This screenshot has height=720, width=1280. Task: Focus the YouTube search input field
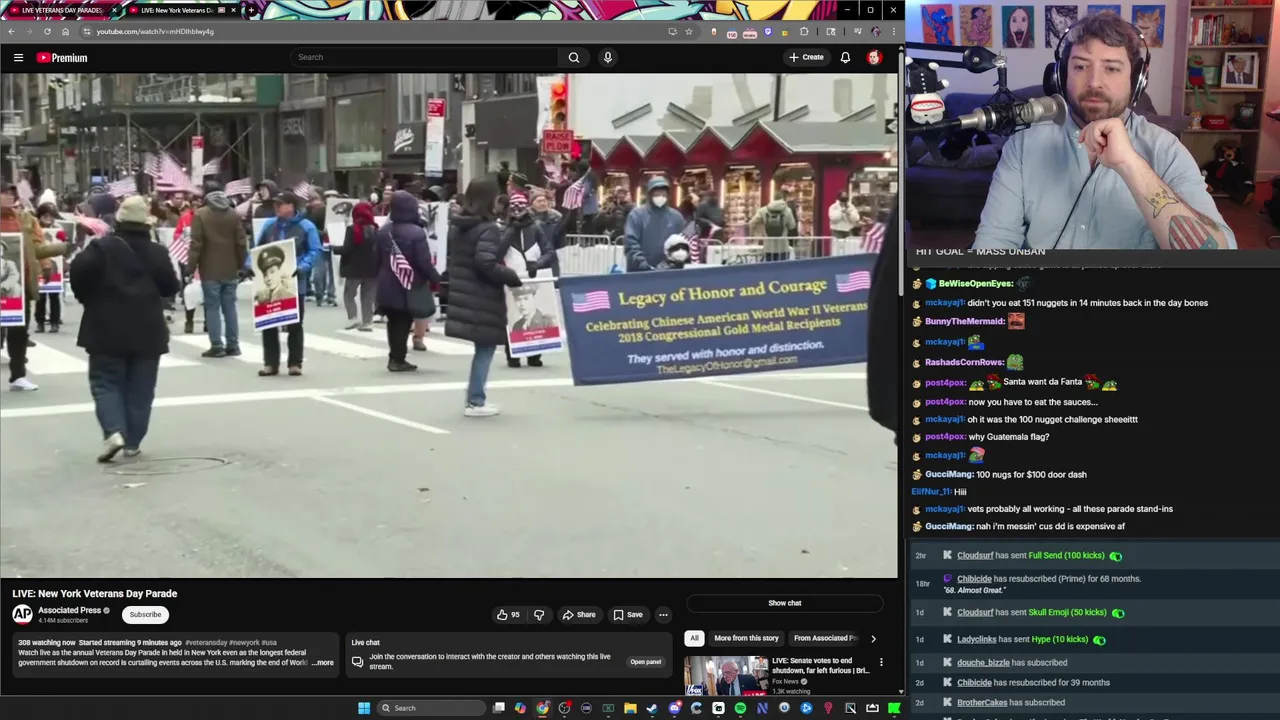click(425, 57)
